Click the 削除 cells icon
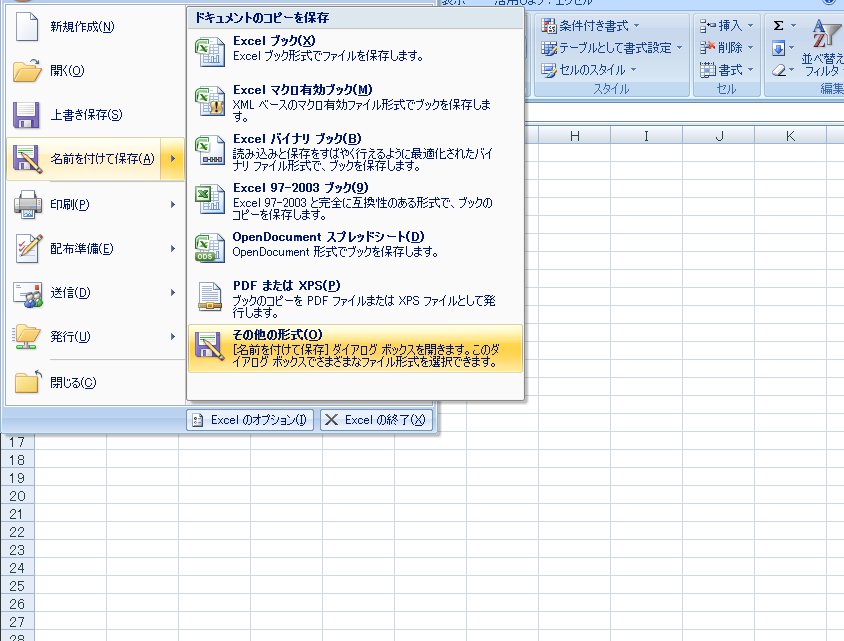 707,48
